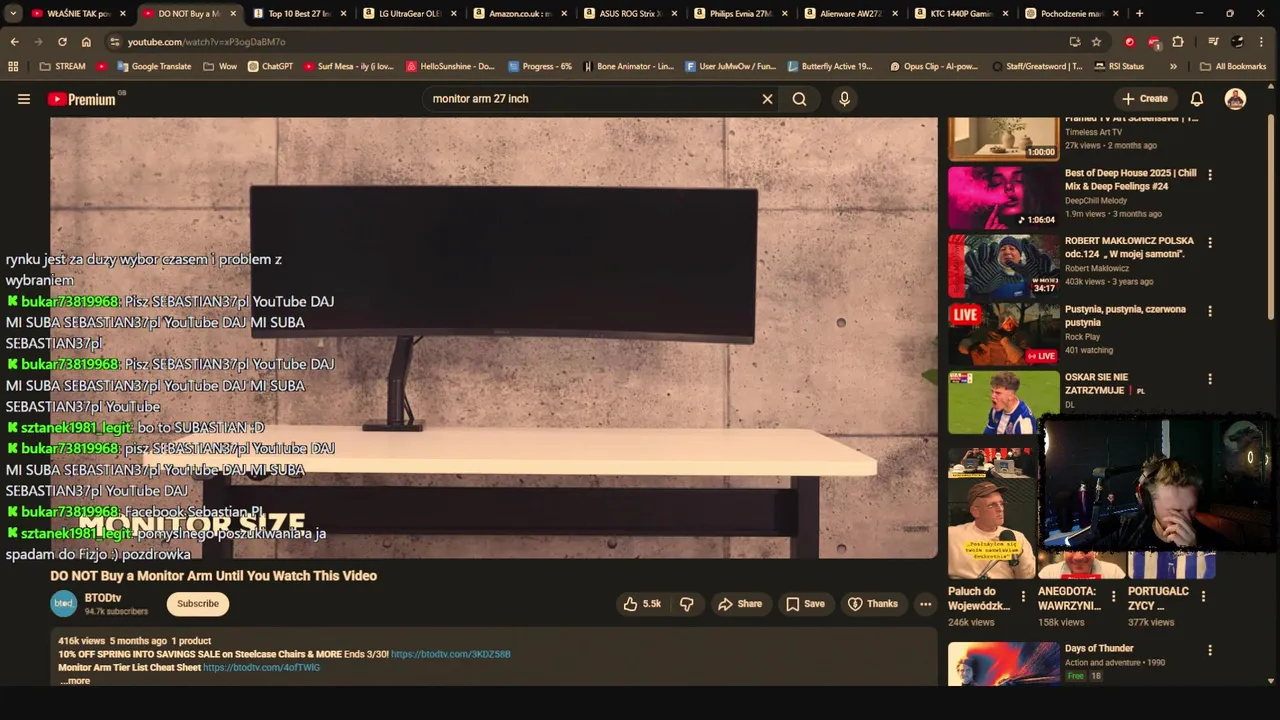This screenshot has width=1280, height=720.
Task: Open options for Paluch do Wojewódzk... video
Action: [1023, 597]
